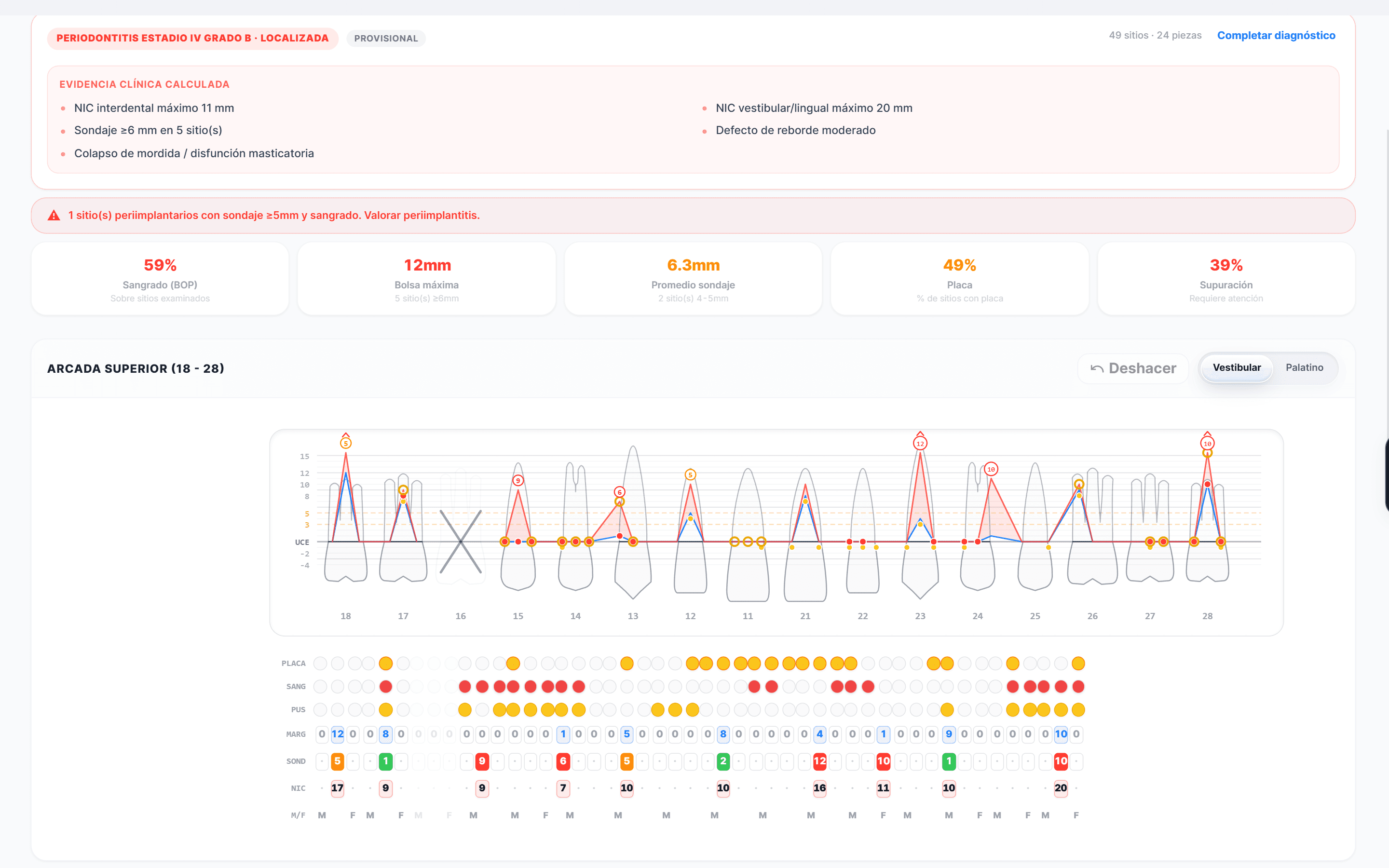This screenshot has width=1389, height=868.
Task: Edit the SOND cell showing red 9
Action: 482,761
